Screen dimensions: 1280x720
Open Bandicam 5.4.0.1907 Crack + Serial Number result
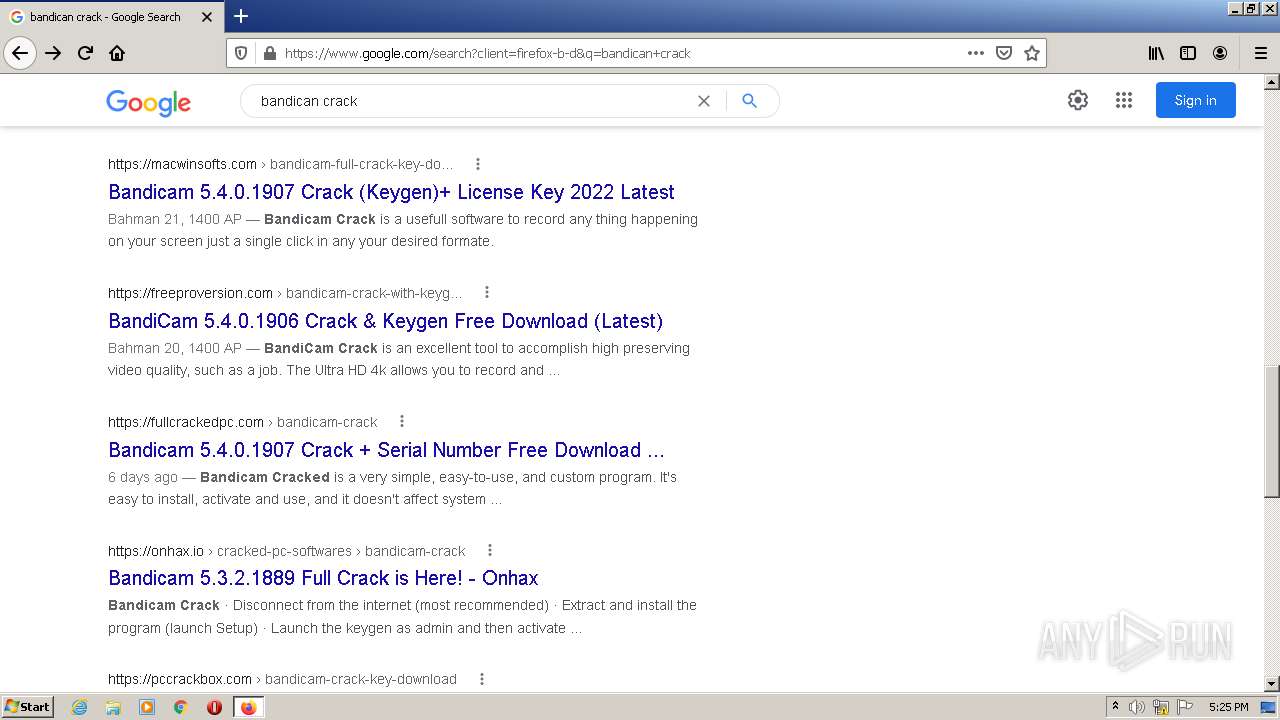[x=386, y=450]
